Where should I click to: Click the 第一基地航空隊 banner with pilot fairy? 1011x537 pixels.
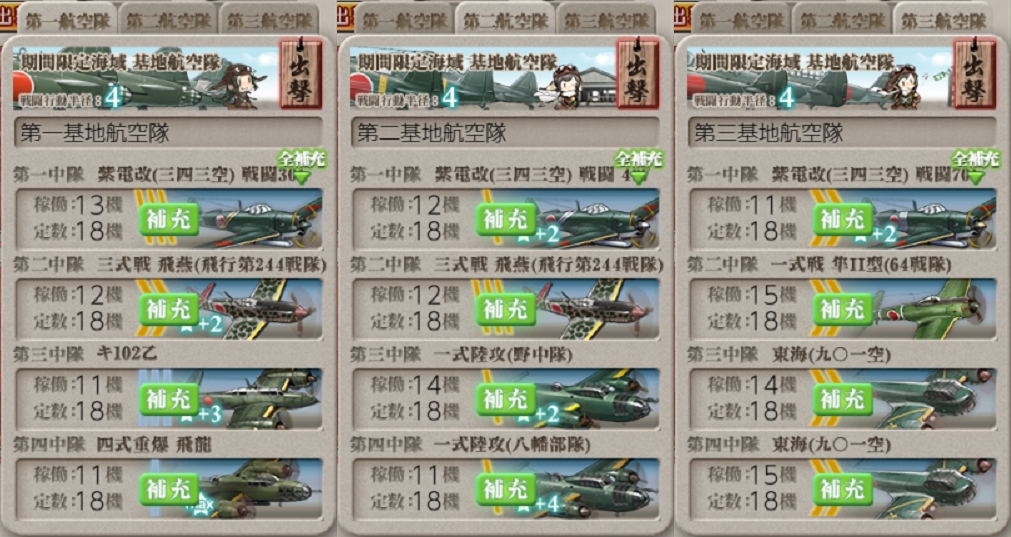click(x=146, y=76)
